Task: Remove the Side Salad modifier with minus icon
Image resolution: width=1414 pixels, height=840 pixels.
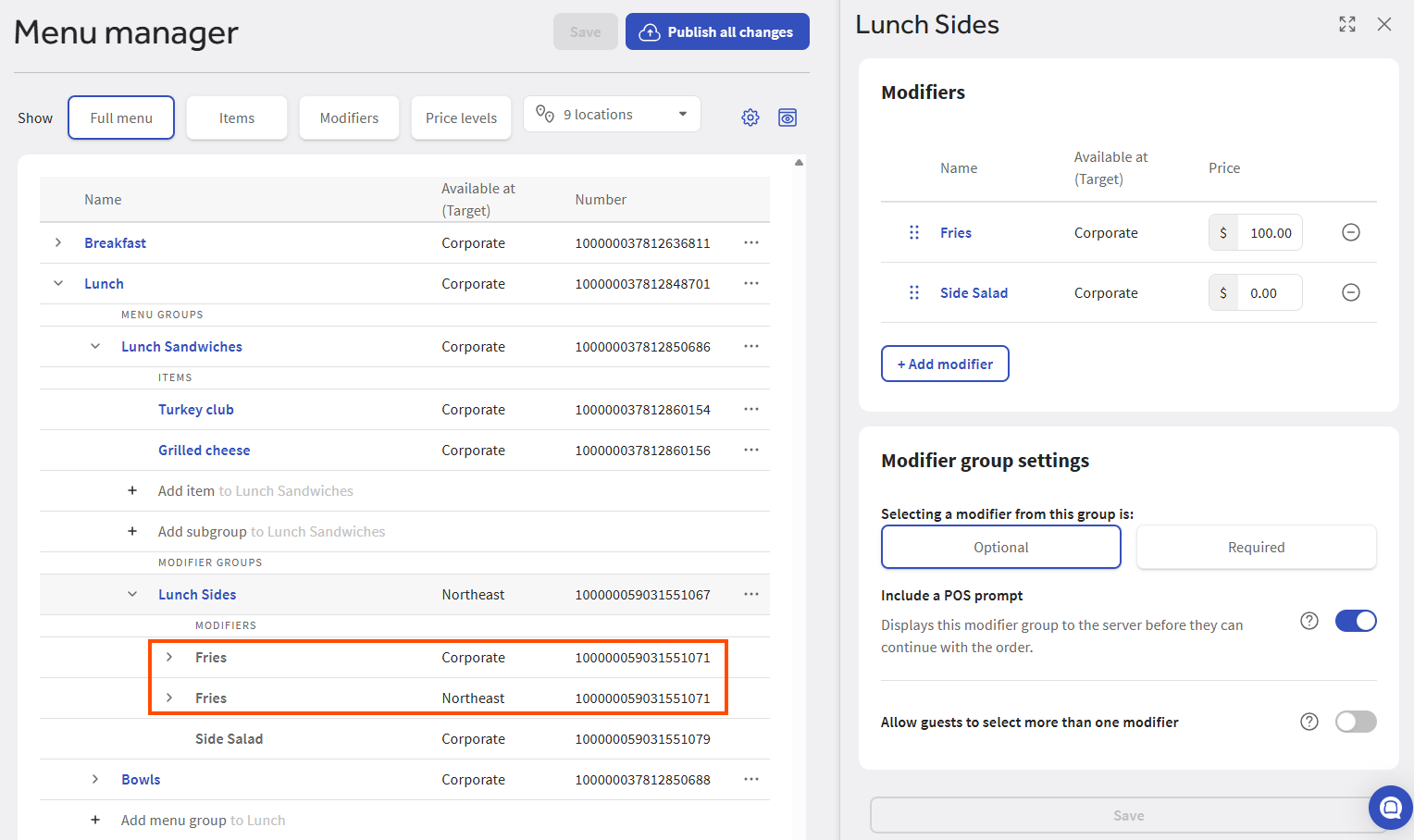Action: tap(1350, 292)
